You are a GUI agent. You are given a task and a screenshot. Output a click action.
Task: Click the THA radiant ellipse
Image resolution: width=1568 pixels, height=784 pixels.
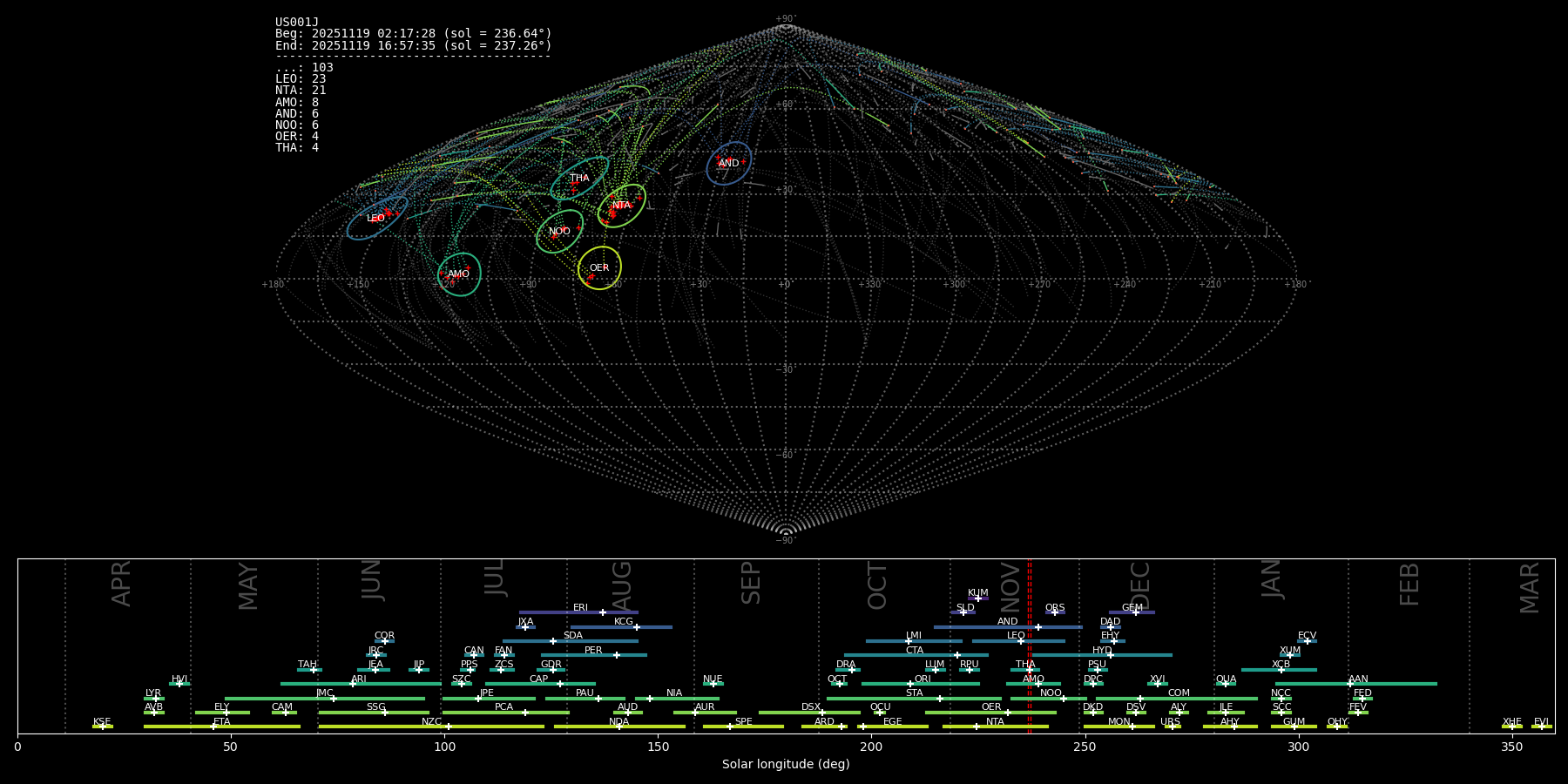579,179
